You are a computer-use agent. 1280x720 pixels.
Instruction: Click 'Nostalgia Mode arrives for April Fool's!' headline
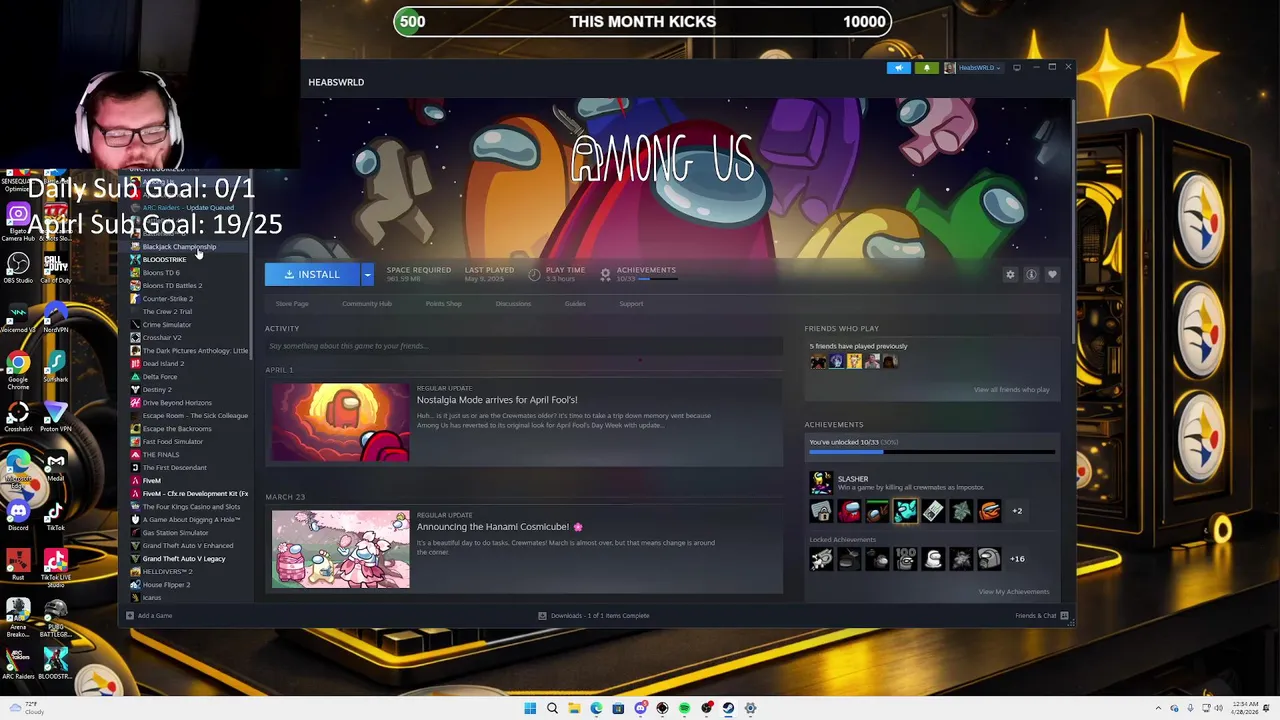497,400
